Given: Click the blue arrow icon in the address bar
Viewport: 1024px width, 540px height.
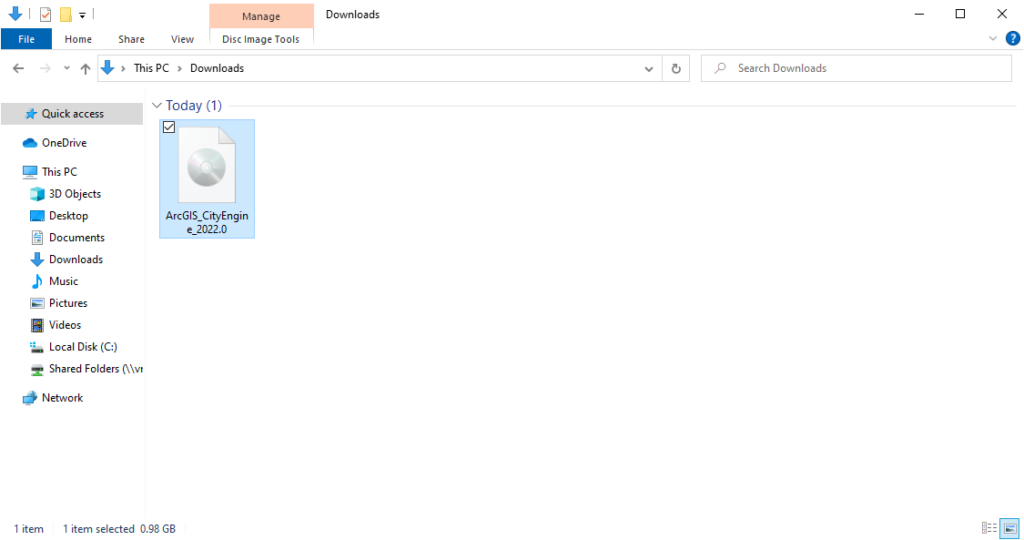Looking at the screenshot, I should pyautogui.click(x=108, y=67).
